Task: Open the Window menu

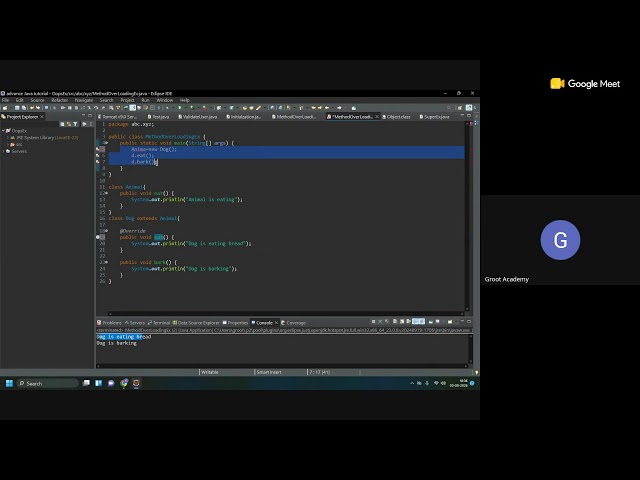Action: coord(164,100)
